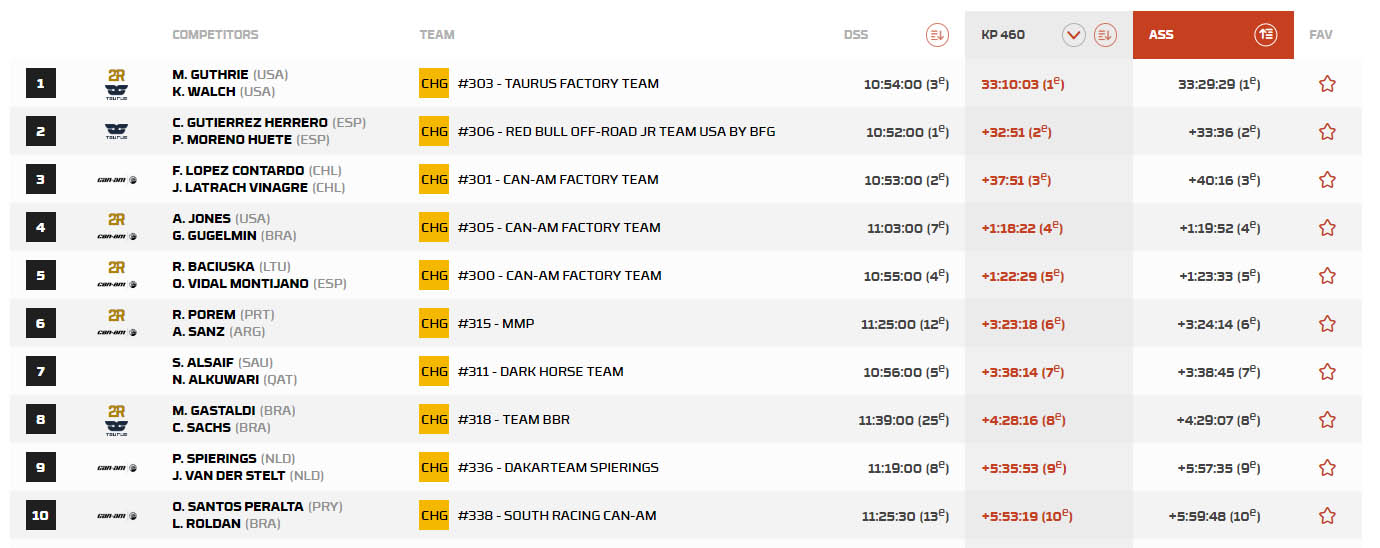Sort standings by KP 460 time
This screenshot has height=548, width=1380.
(1105, 35)
